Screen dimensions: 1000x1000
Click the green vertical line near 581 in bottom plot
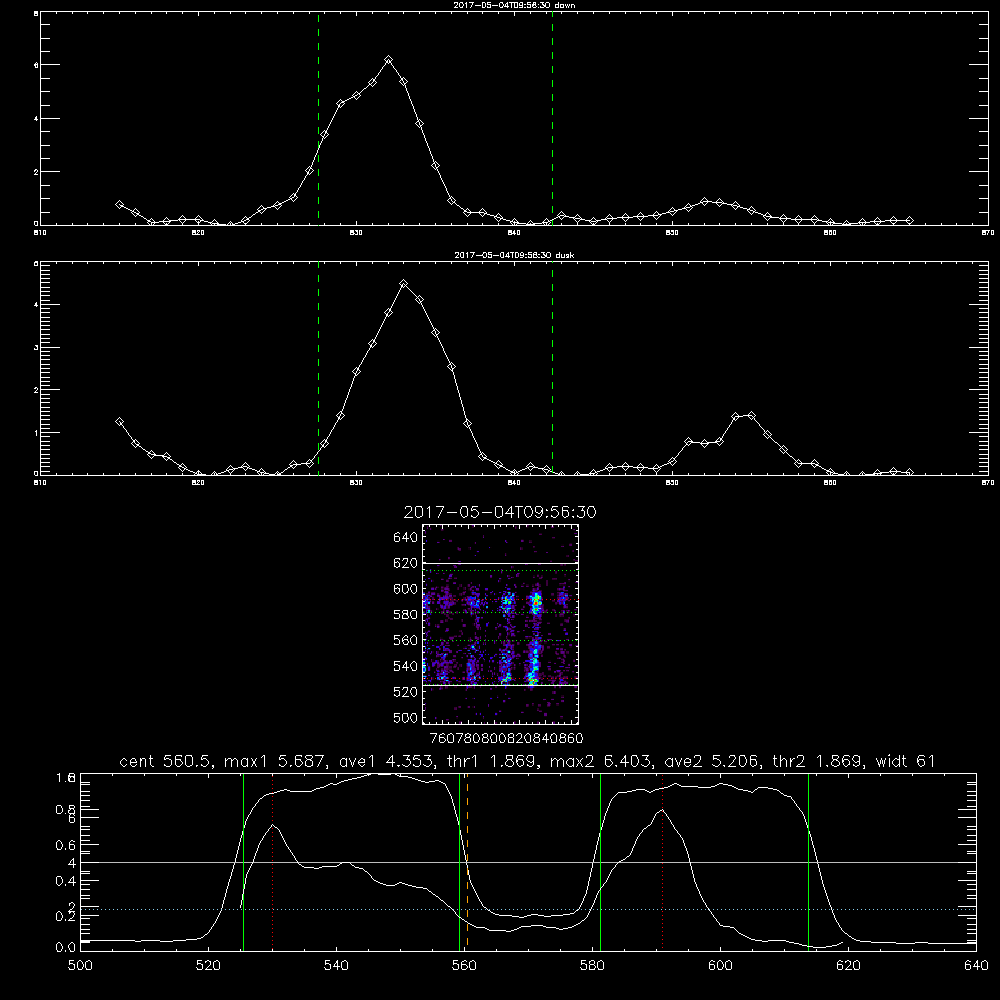pos(600,862)
